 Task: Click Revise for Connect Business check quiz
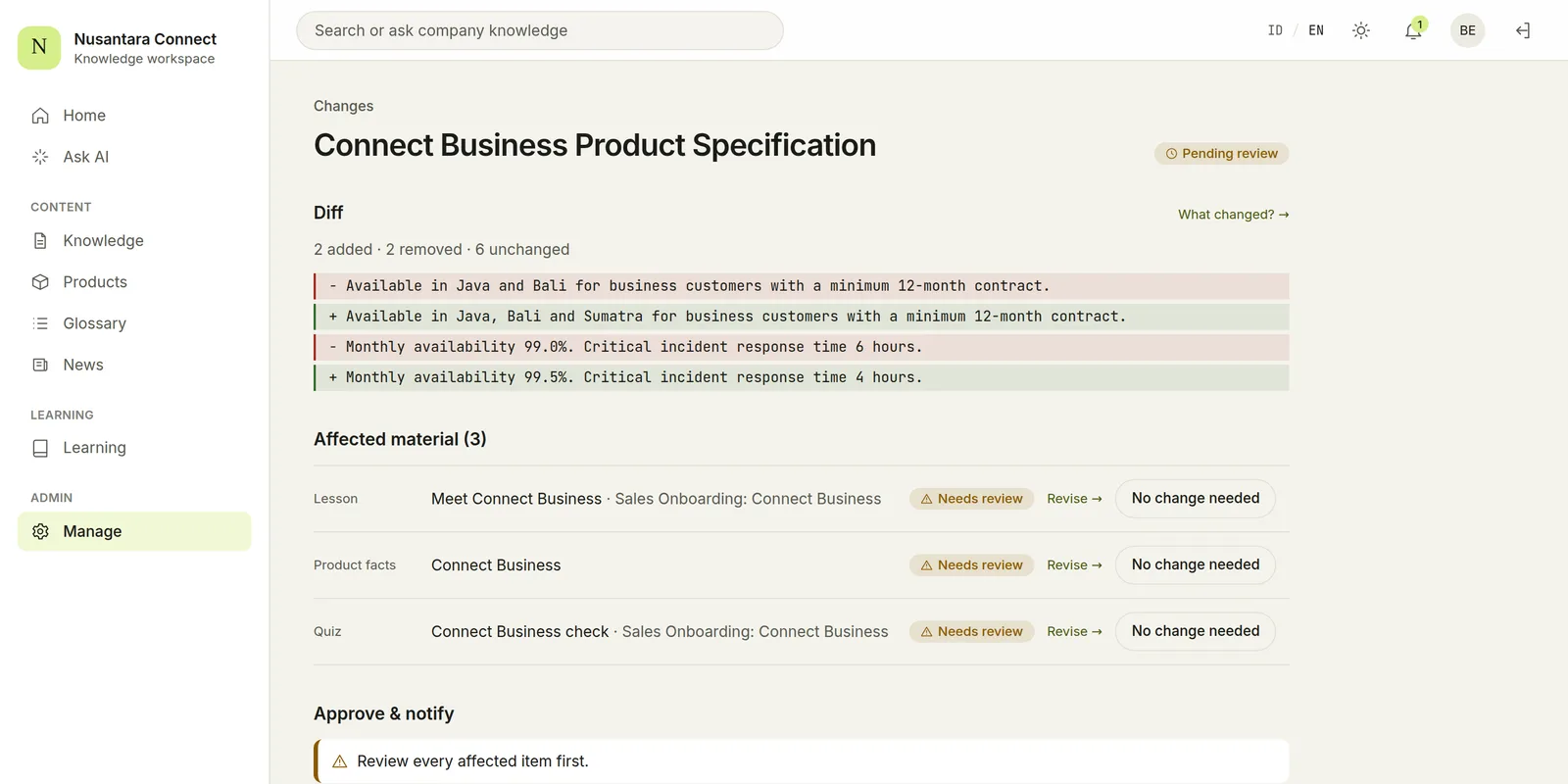[x=1074, y=632]
